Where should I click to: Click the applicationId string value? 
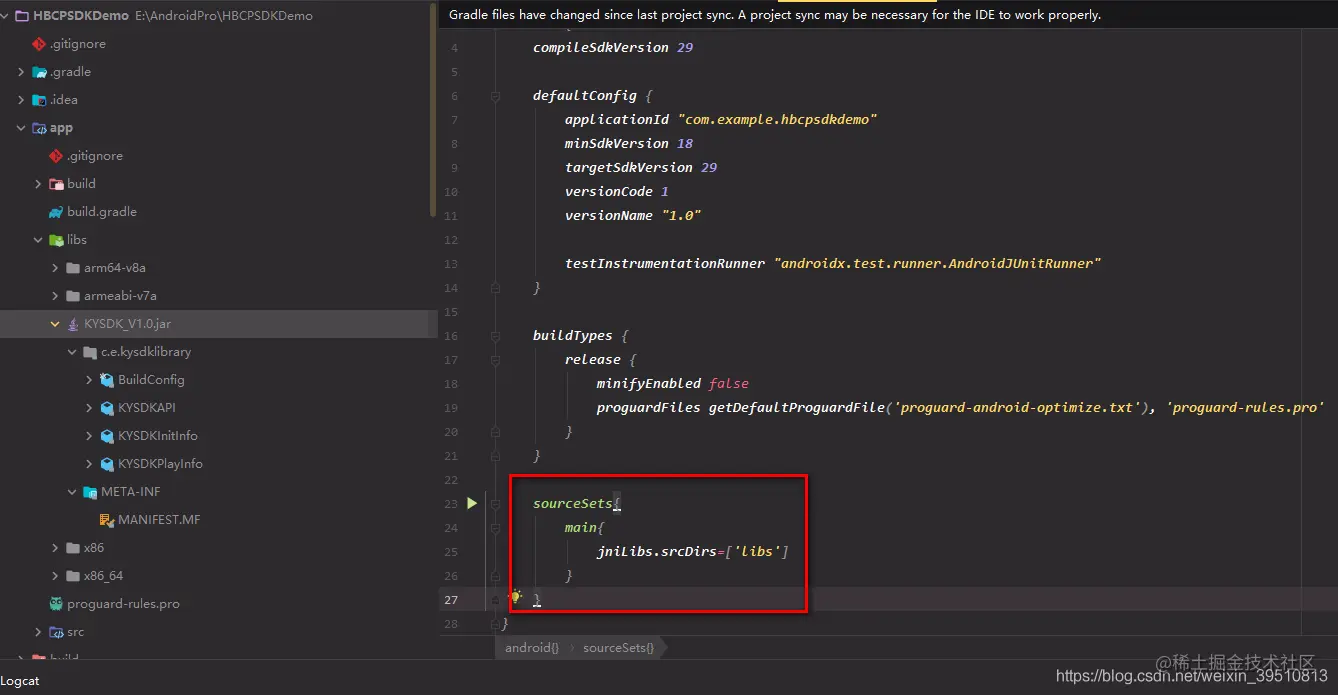point(777,120)
